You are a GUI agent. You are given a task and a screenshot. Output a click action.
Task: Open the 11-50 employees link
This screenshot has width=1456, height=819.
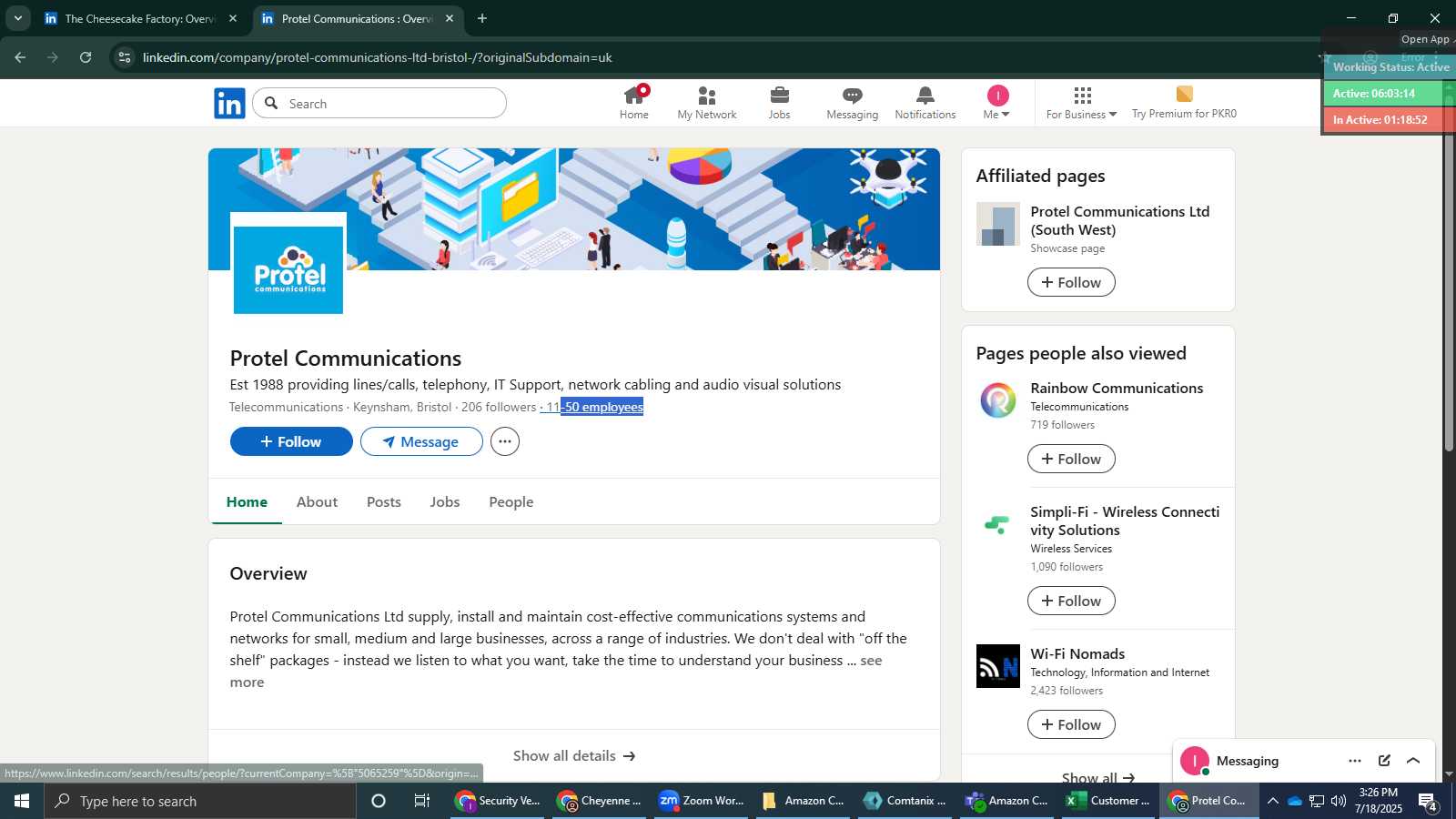592,407
